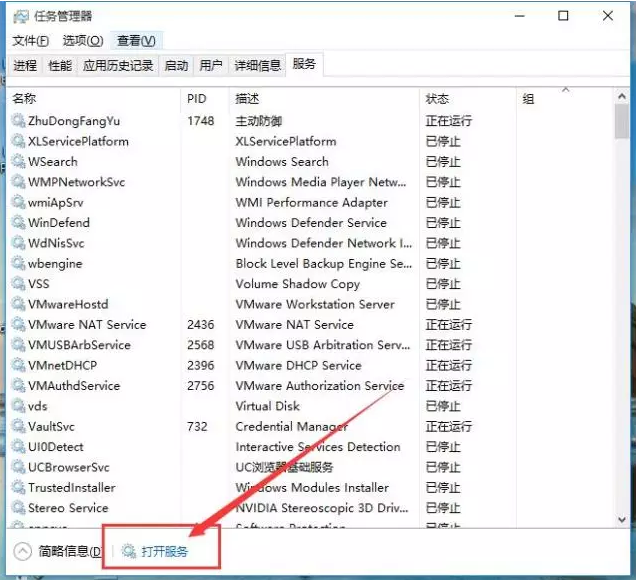Select the Windows Search description
The width and height of the screenshot is (636, 580).
282,161
